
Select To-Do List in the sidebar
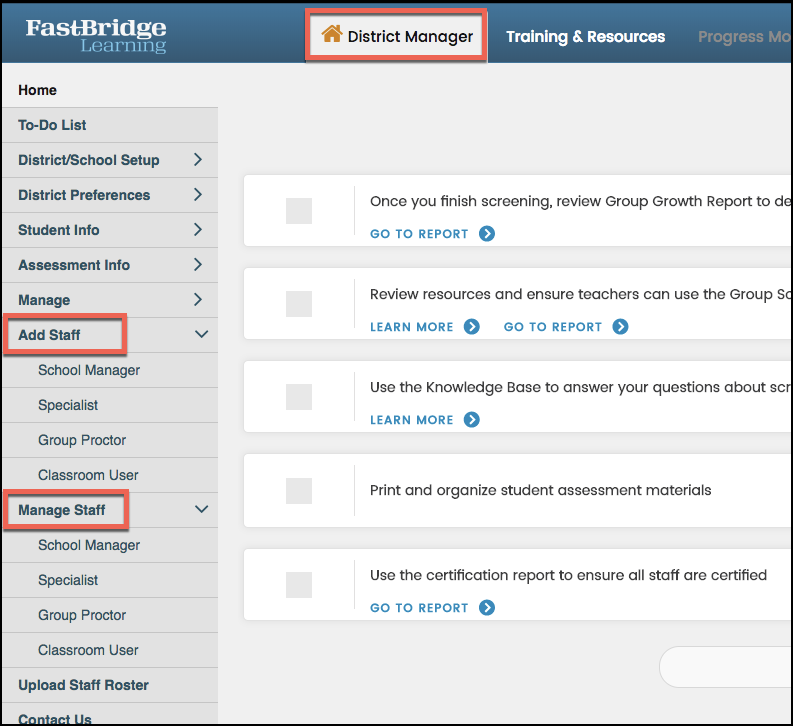pyautogui.click(x=52, y=125)
